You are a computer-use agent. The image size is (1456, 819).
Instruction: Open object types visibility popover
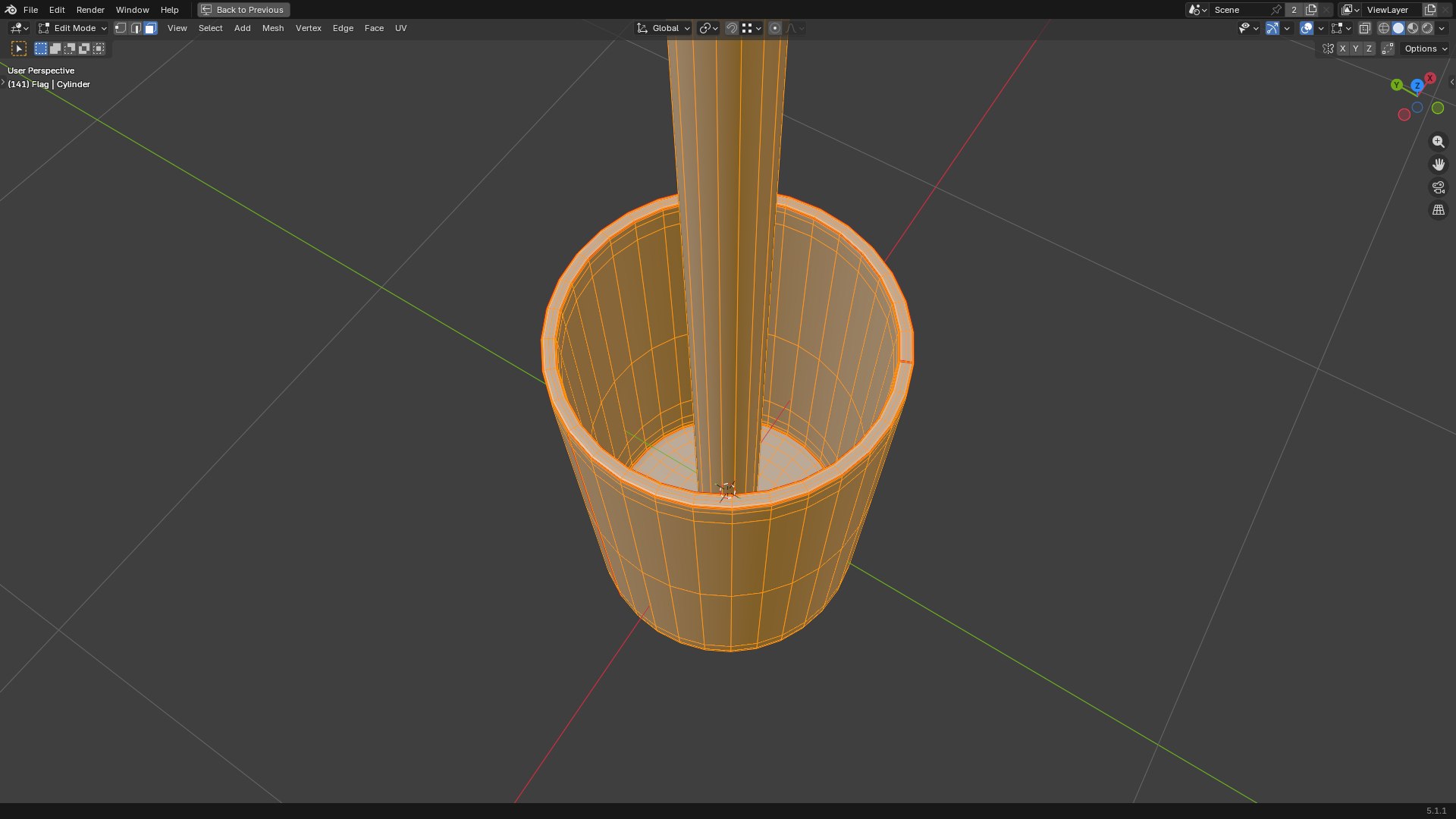[x=1248, y=28]
